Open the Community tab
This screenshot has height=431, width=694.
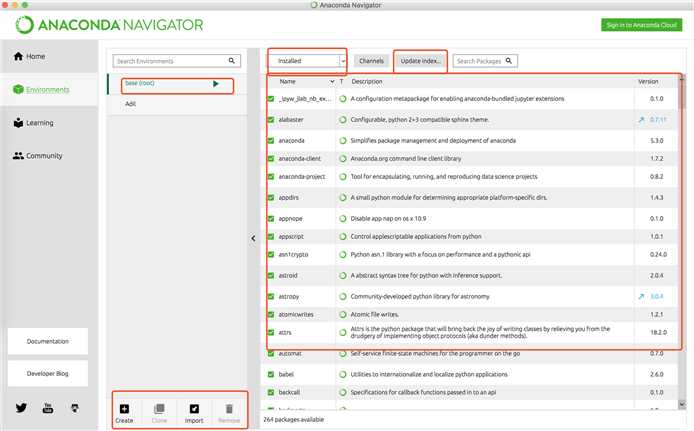point(49,156)
